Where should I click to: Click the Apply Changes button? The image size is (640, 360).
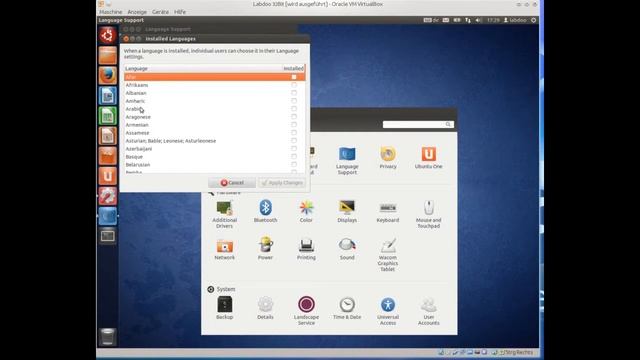click(x=282, y=183)
